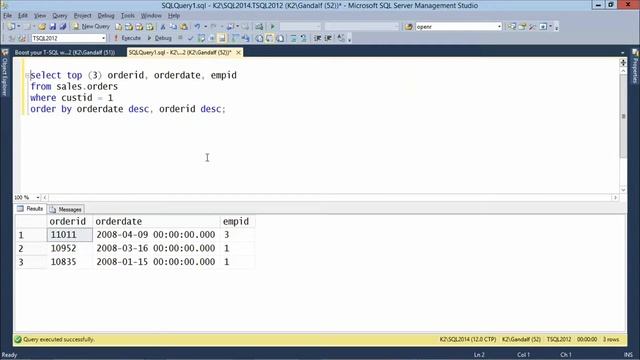The height and width of the screenshot is (360, 640).
Task: Open the File menu
Action: coord(7,16)
